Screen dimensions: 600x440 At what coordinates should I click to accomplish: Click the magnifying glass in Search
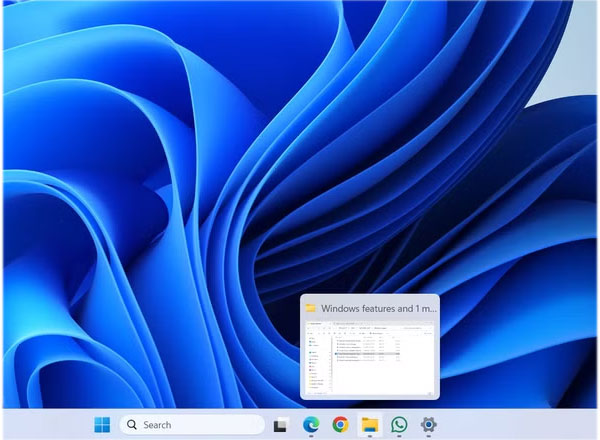pyautogui.click(x=132, y=425)
